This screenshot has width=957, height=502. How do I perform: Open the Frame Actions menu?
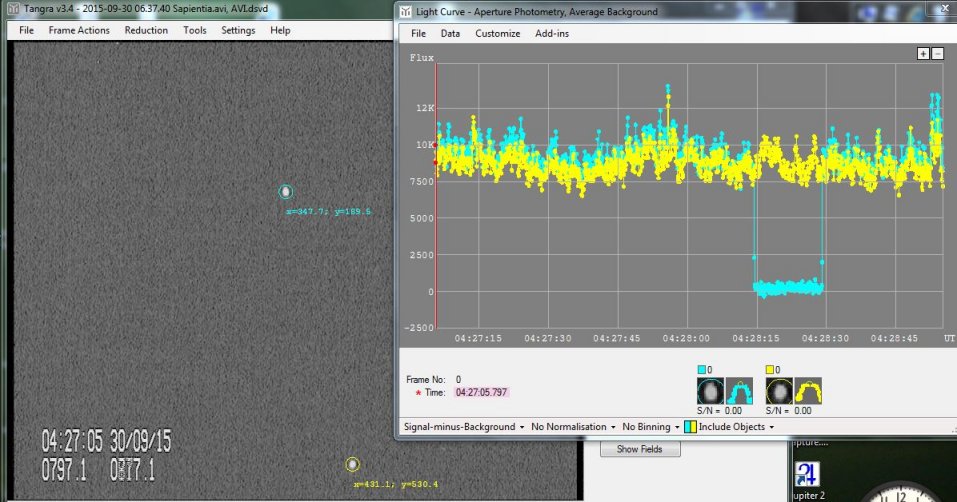coord(79,30)
